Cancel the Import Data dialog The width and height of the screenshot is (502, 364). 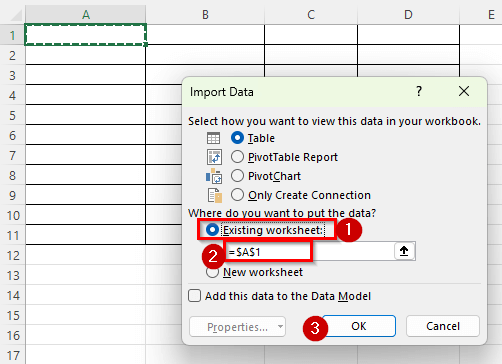(x=443, y=326)
